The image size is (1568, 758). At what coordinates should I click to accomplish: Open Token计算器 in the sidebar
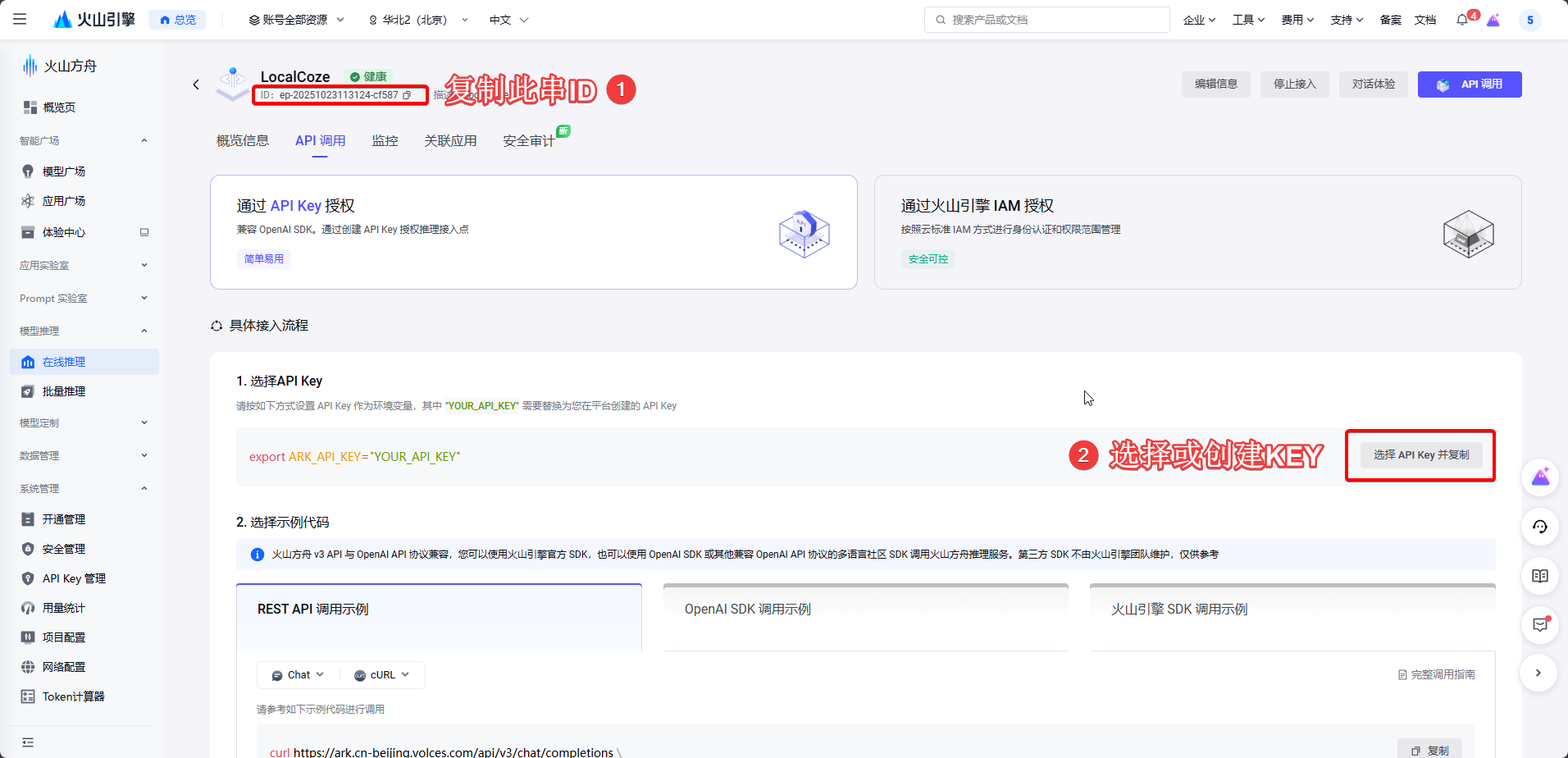pyautogui.click(x=73, y=696)
